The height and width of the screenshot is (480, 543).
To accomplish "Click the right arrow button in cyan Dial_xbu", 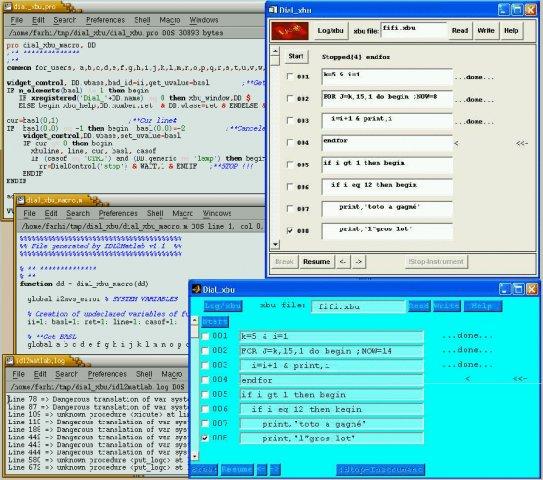I will (275, 470).
